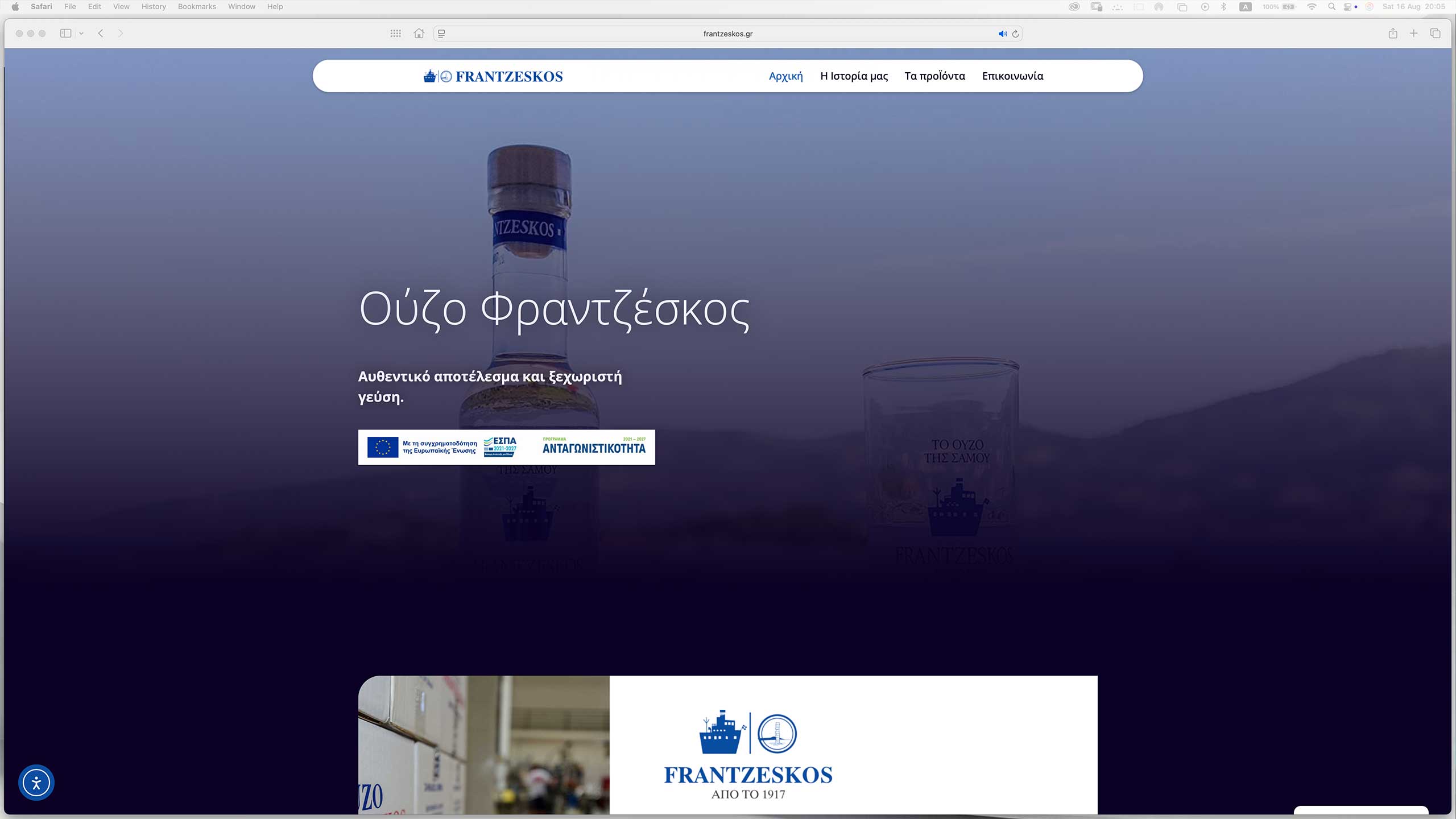Open Spotlight search icon
The image size is (1456, 819).
[1331, 7]
